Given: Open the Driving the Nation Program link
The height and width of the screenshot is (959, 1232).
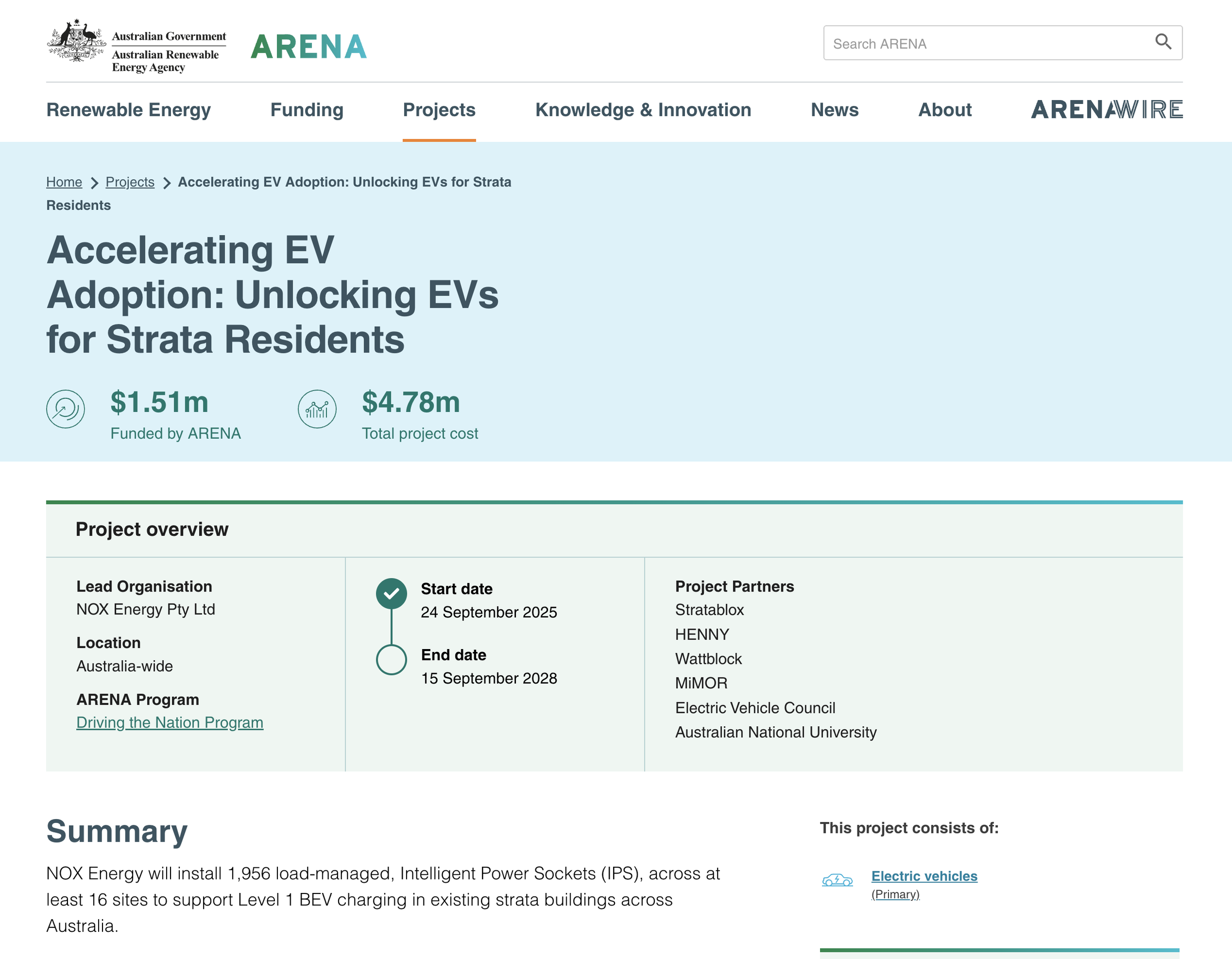Looking at the screenshot, I should (170, 722).
